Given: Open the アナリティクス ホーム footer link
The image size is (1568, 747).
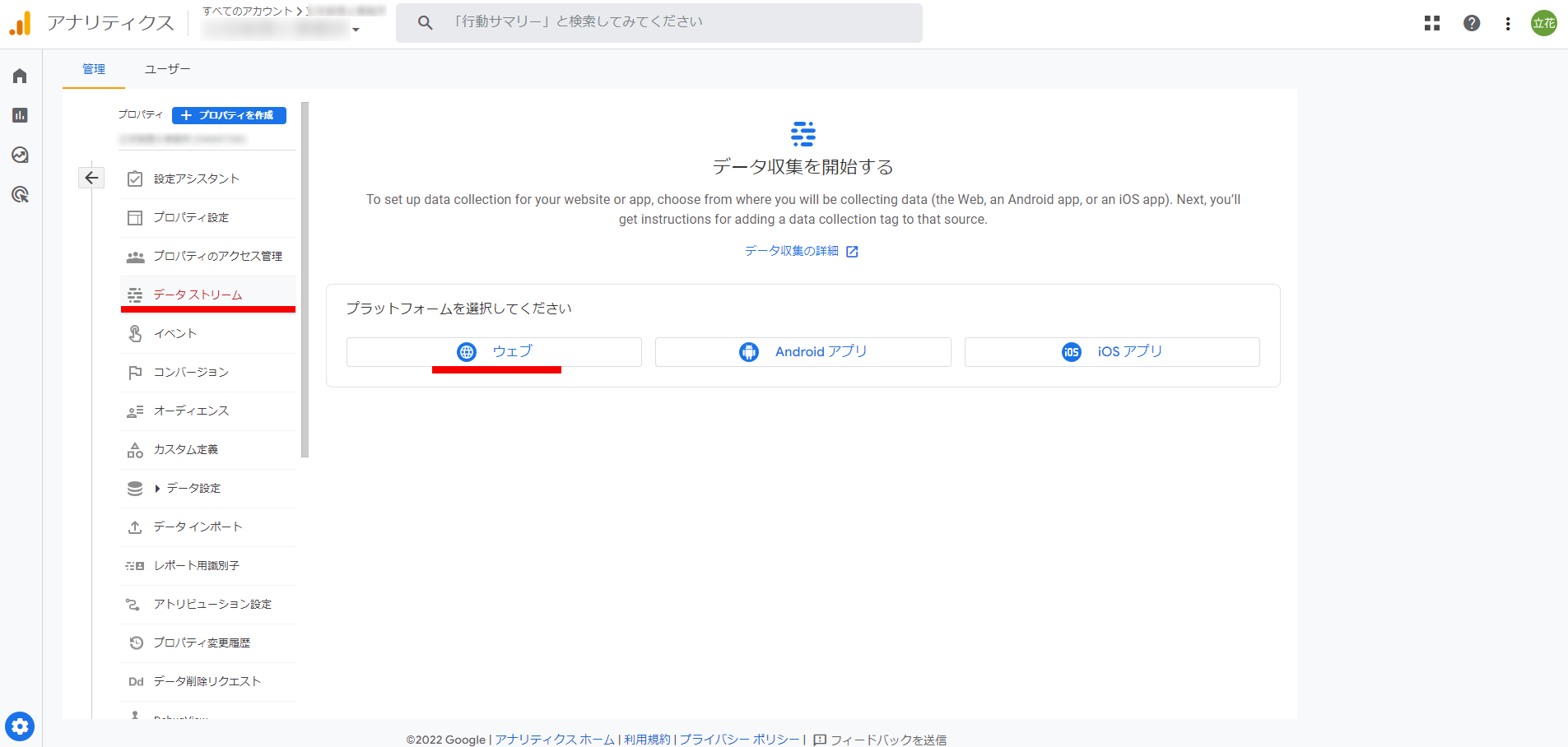Looking at the screenshot, I should click(555, 740).
